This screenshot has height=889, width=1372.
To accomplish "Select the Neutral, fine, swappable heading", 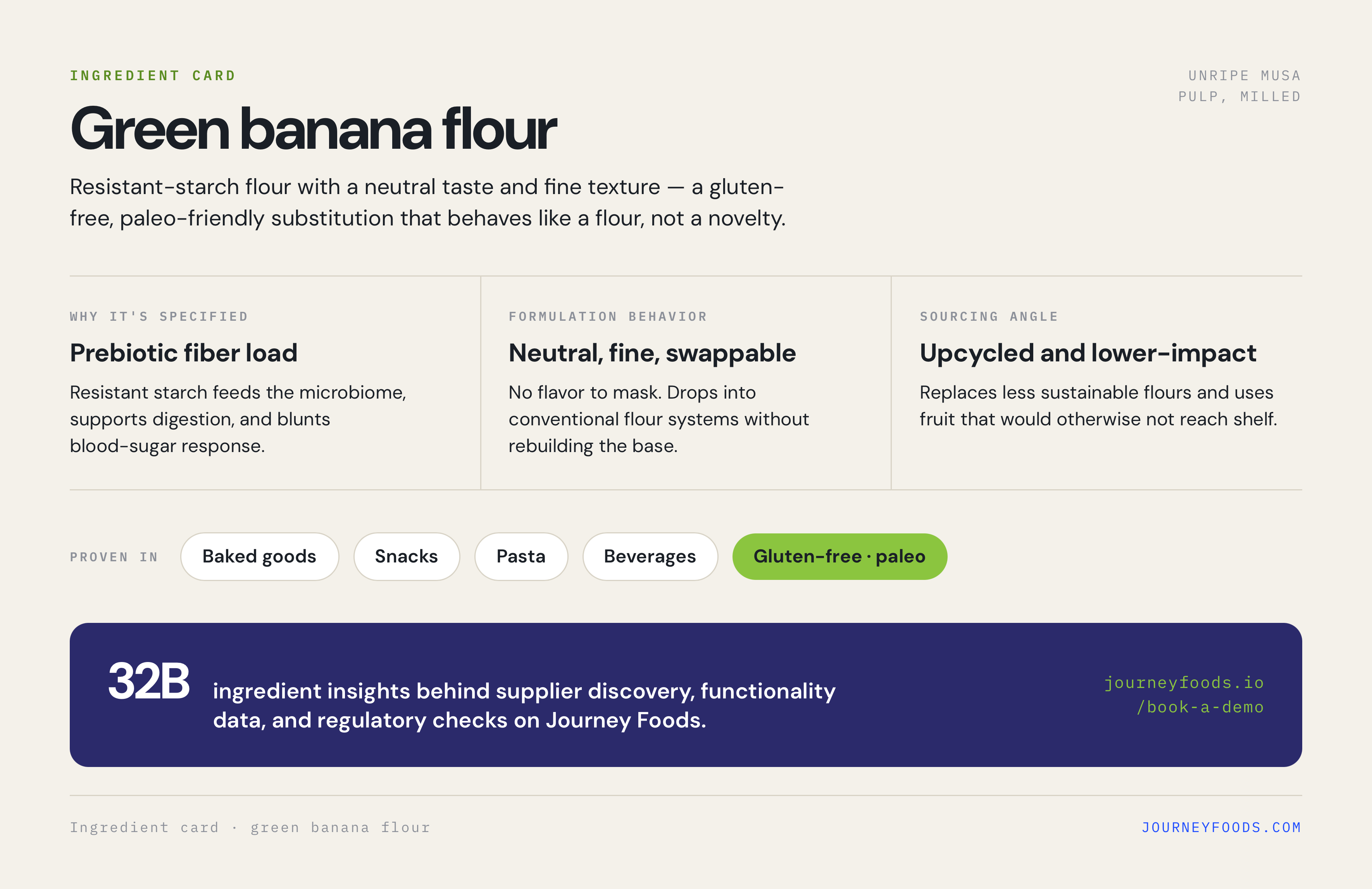I will point(652,353).
